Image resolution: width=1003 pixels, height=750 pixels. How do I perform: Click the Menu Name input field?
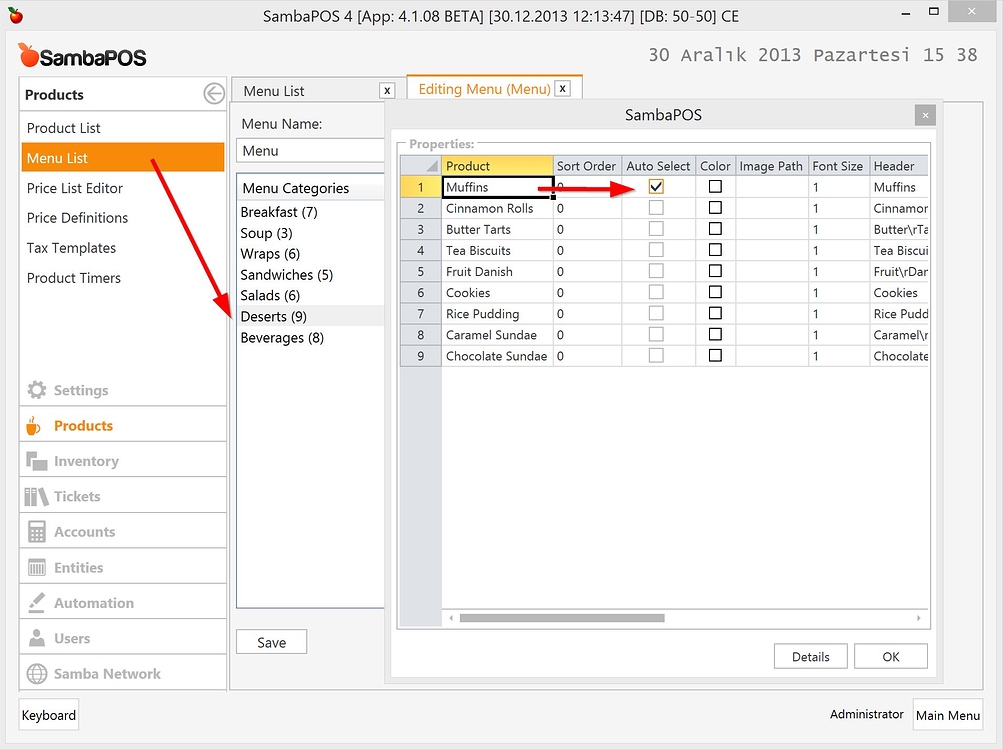tap(311, 151)
